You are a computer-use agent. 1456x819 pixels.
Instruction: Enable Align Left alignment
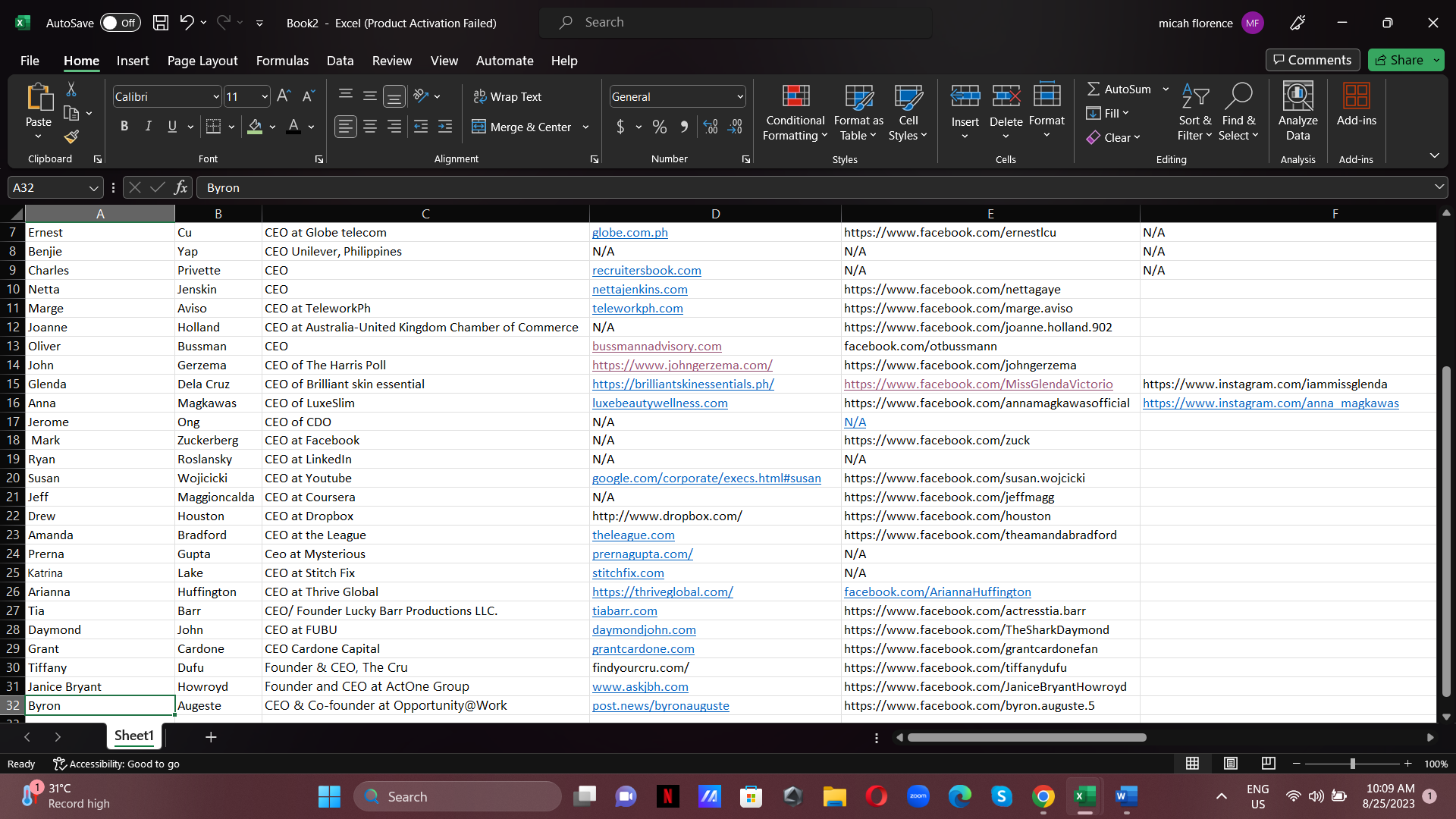(x=346, y=127)
